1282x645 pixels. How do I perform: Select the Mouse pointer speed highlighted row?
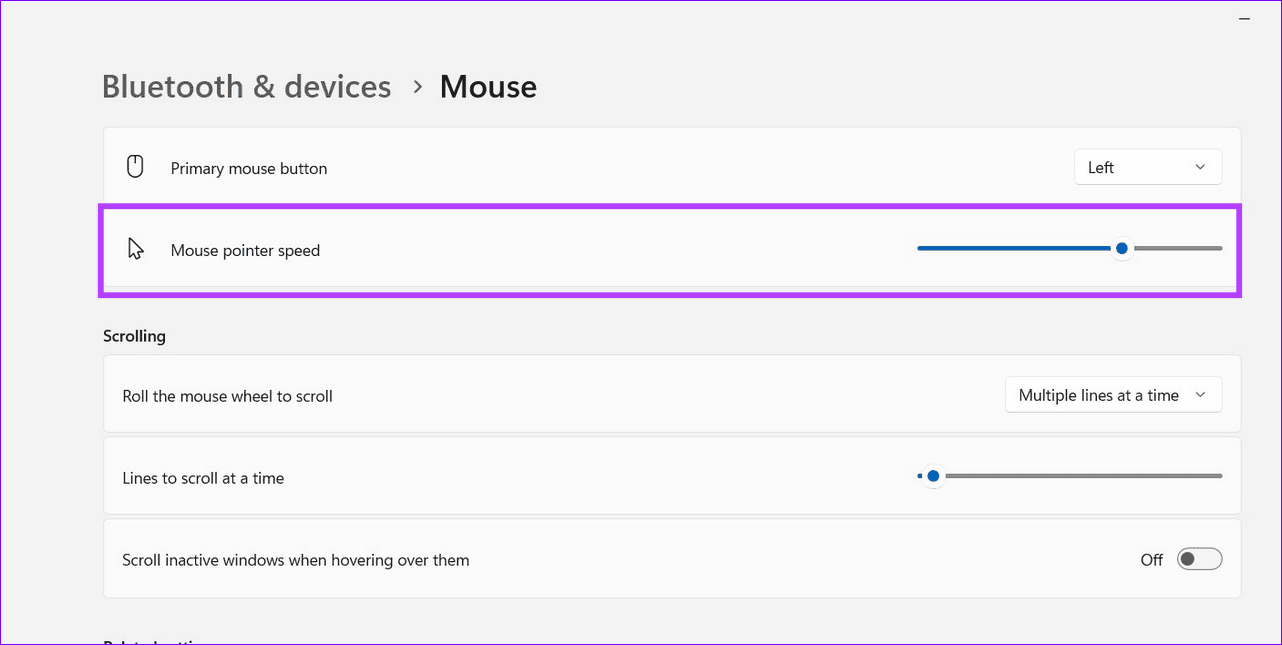(600, 250)
